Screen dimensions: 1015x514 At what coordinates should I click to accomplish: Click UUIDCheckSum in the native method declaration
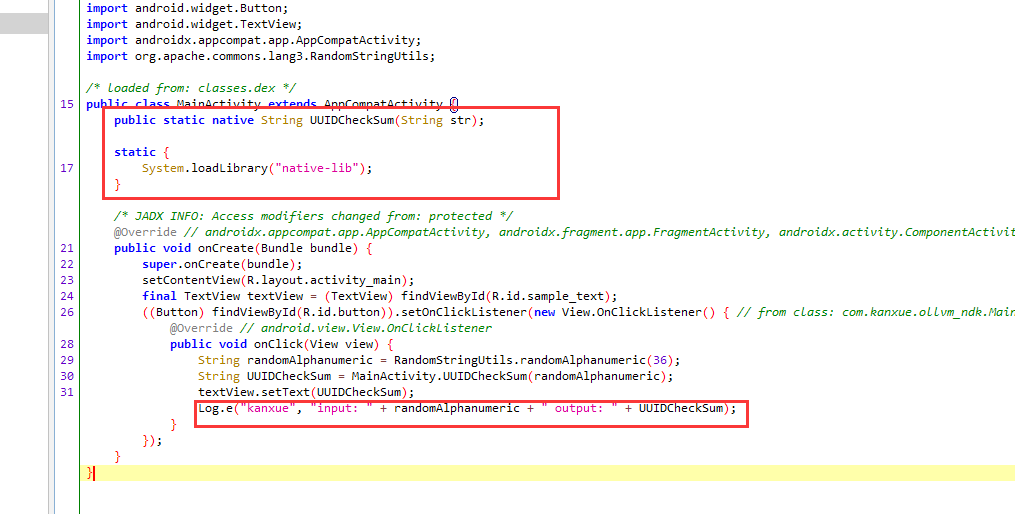coord(351,120)
